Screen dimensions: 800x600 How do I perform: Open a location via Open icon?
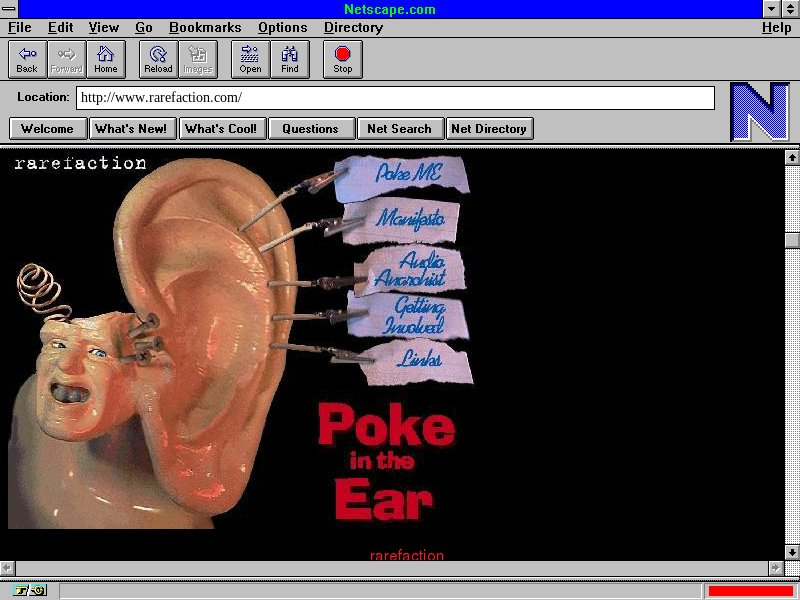(250, 59)
